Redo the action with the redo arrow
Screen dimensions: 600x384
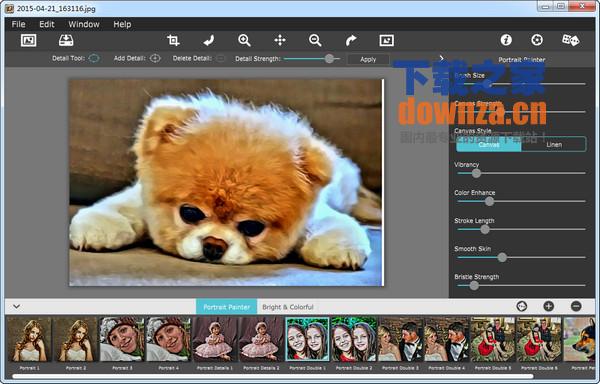[x=351, y=40]
